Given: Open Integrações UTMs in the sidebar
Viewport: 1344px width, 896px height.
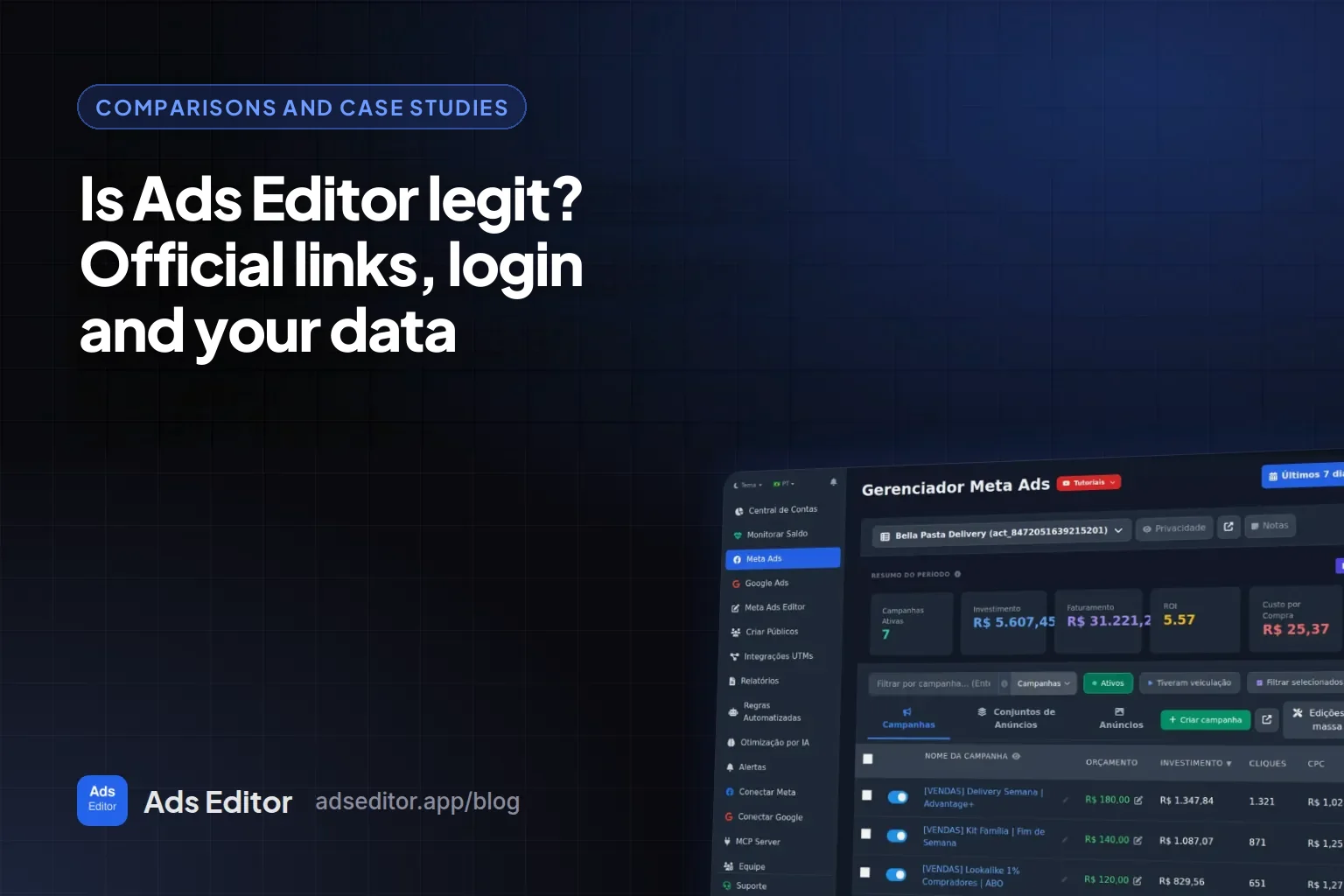Looking at the screenshot, I should [772, 656].
